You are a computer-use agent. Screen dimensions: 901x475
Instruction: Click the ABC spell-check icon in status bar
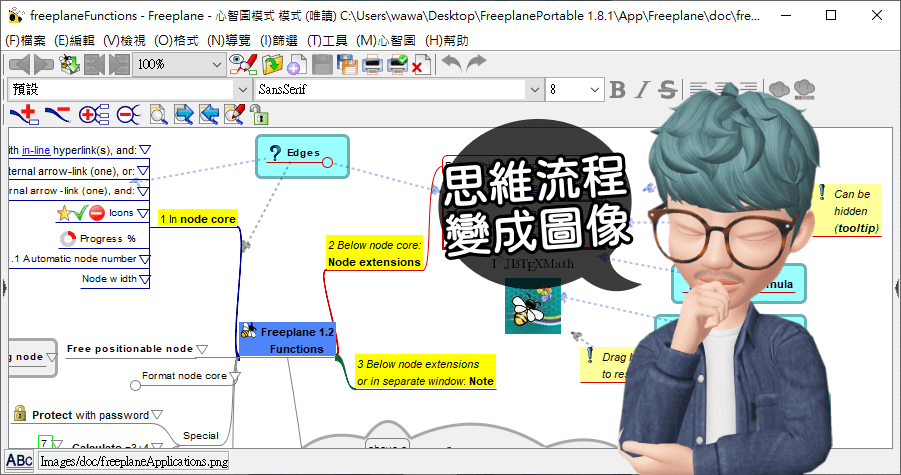click(x=19, y=461)
